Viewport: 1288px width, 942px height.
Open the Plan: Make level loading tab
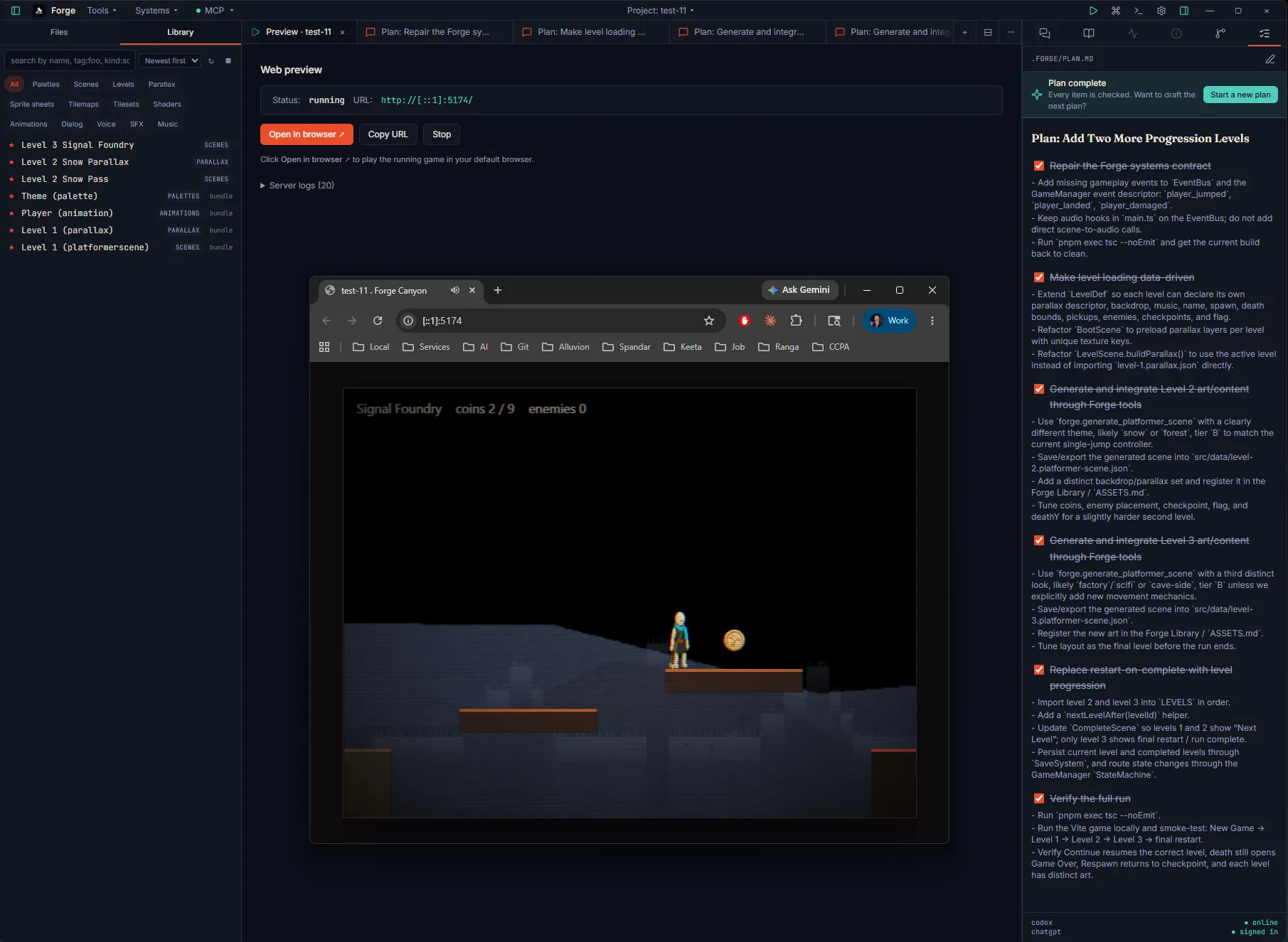coord(591,32)
